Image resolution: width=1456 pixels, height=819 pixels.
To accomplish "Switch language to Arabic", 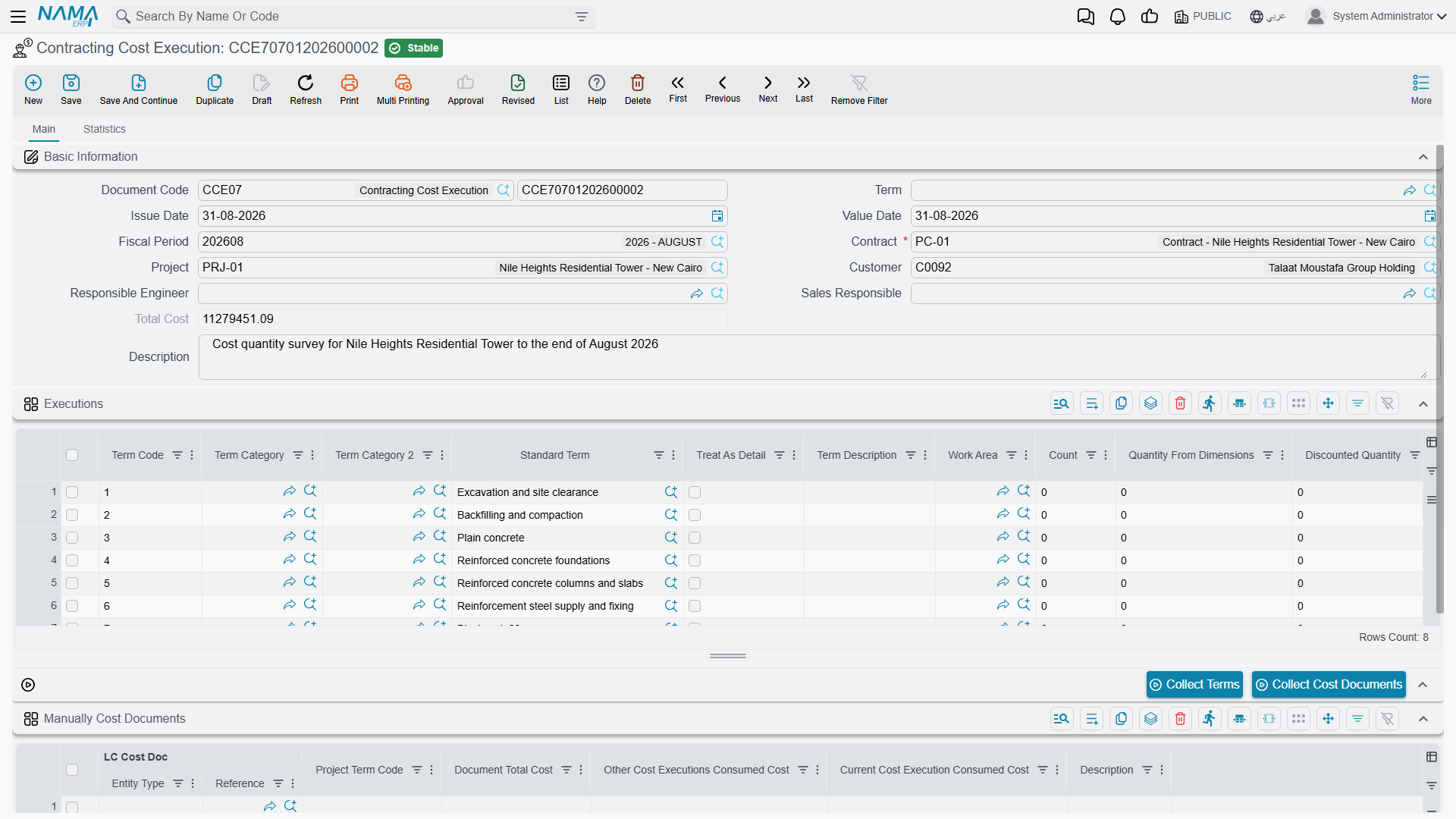I will [1268, 17].
